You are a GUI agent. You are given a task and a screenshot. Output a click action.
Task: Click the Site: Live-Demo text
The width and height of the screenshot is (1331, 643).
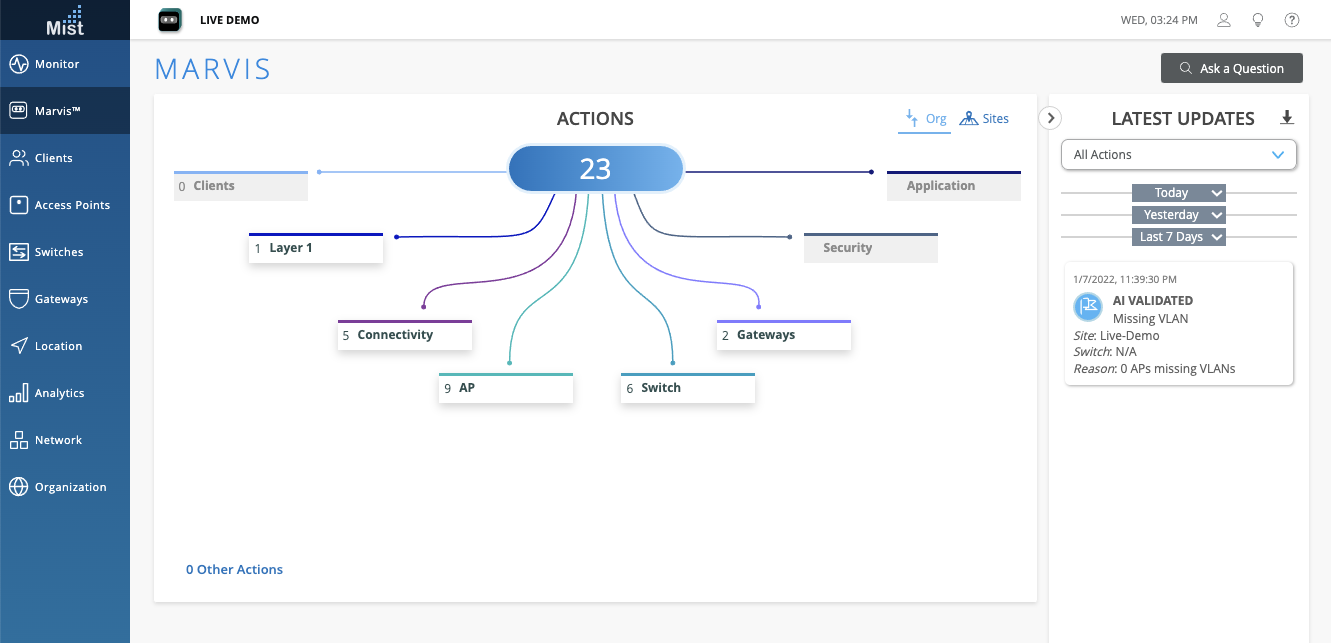click(x=1117, y=336)
